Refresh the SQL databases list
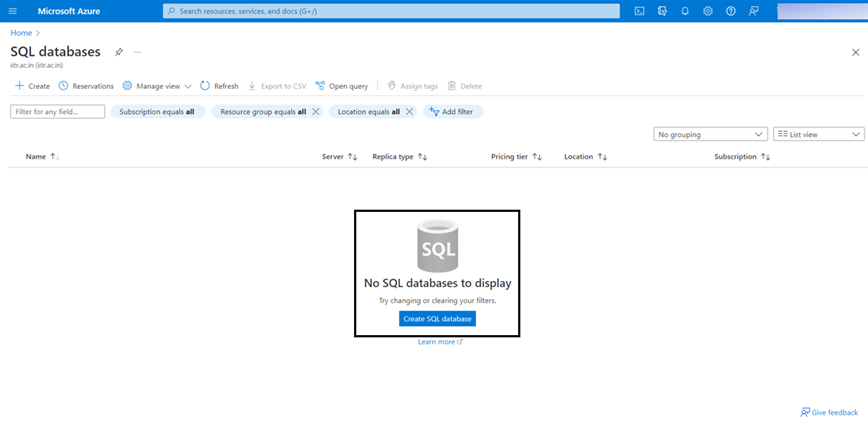The width and height of the screenshot is (868, 427). (219, 86)
